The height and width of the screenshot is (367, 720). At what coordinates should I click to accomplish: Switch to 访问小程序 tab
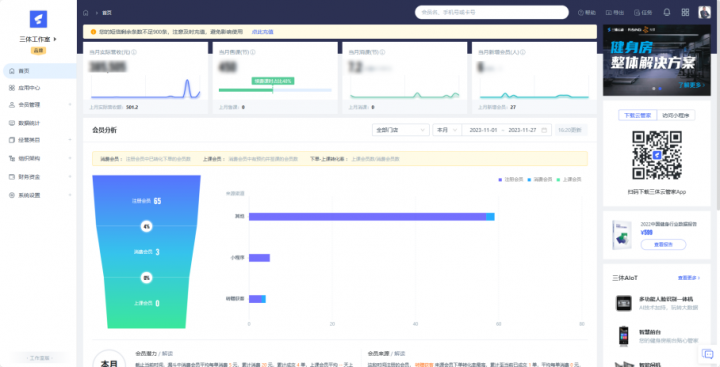[675, 116]
